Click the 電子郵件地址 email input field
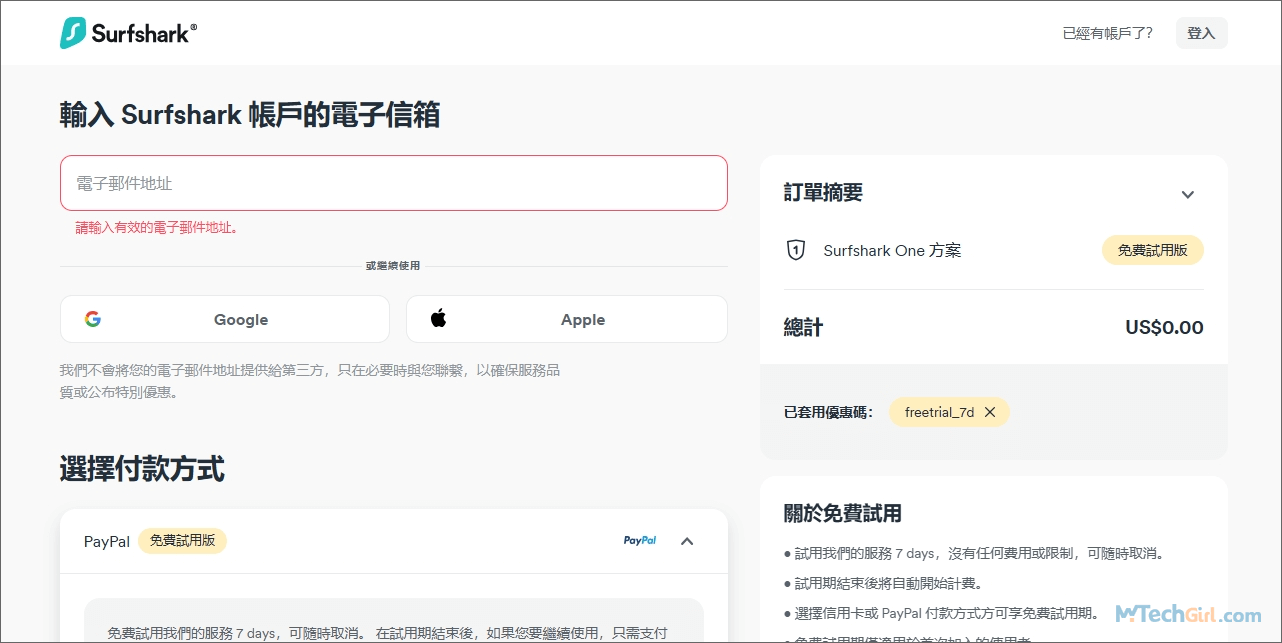Screen dimensions: 1282x643 393,183
